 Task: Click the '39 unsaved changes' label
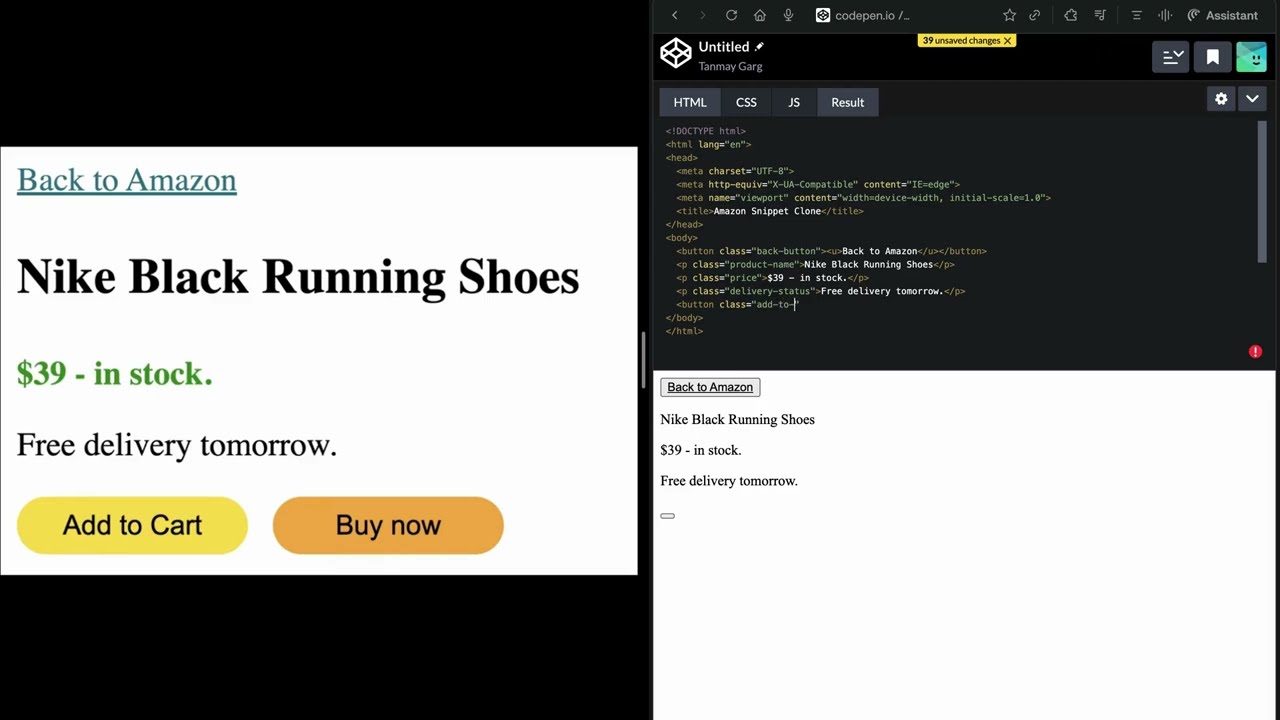(x=961, y=40)
